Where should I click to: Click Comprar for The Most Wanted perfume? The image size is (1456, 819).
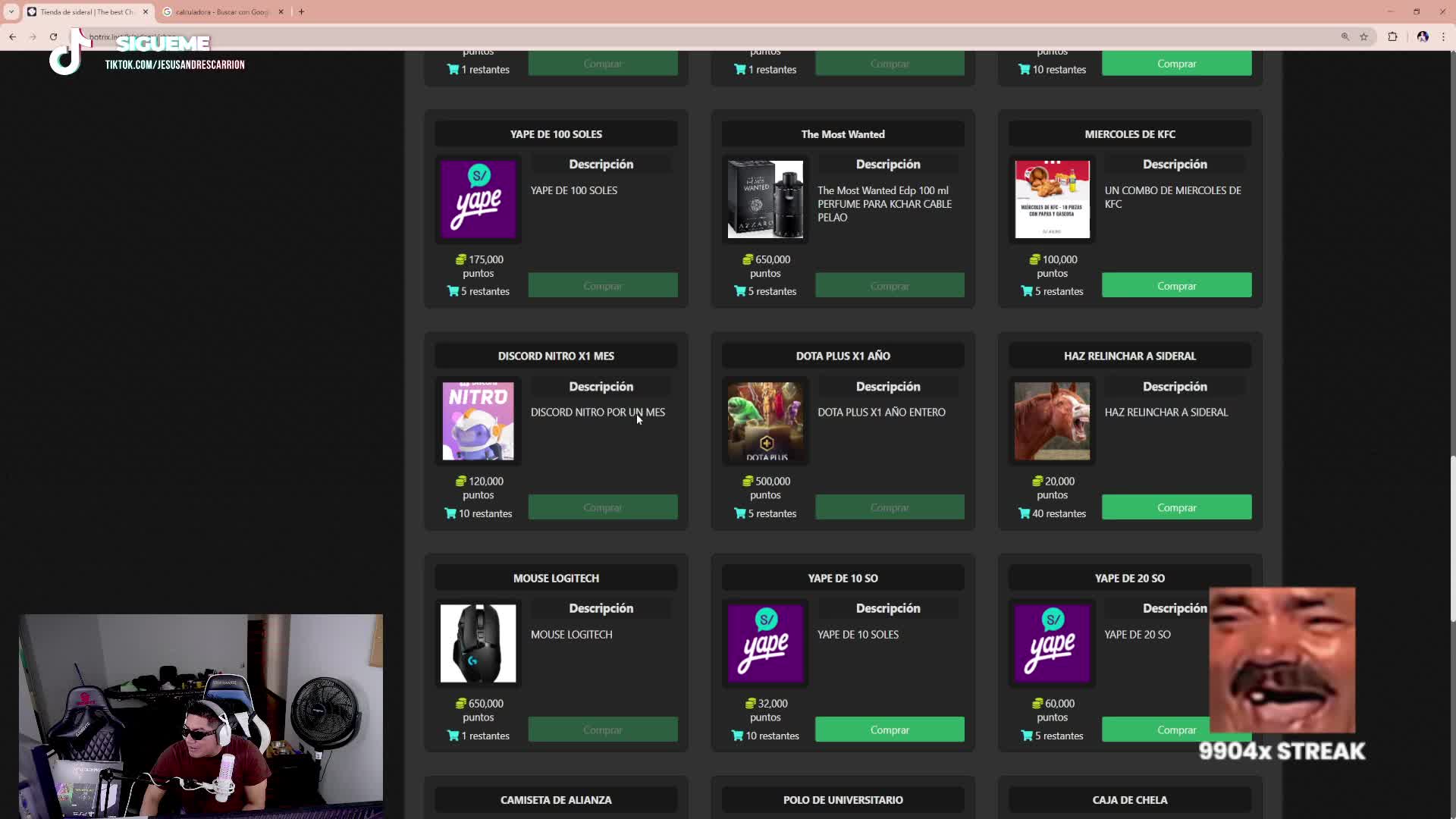pos(890,286)
